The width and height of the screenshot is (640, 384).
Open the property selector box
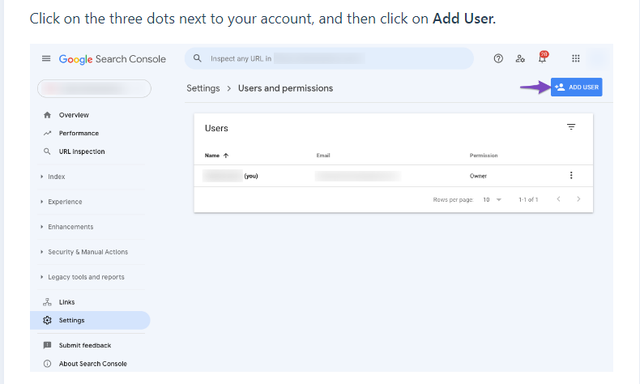(x=94, y=89)
